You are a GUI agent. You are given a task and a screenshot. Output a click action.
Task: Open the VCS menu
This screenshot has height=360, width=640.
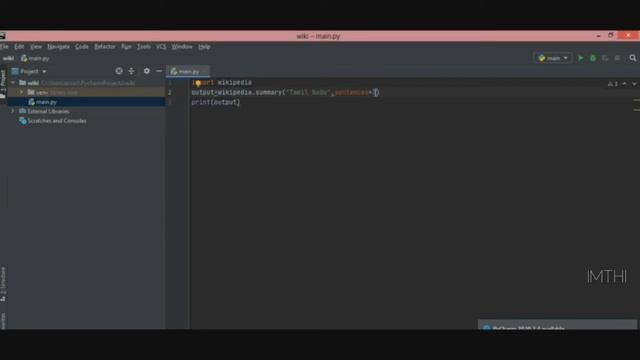(x=161, y=47)
